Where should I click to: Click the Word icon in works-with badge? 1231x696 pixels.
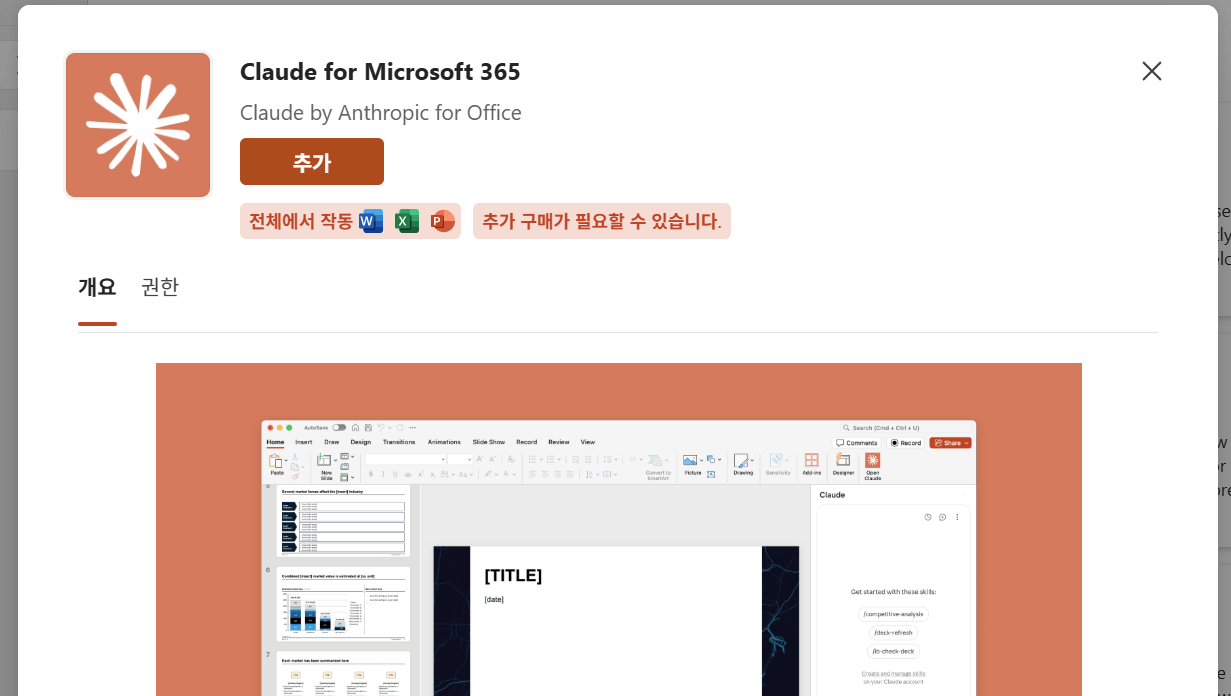pyautogui.click(x=371, y=221)
